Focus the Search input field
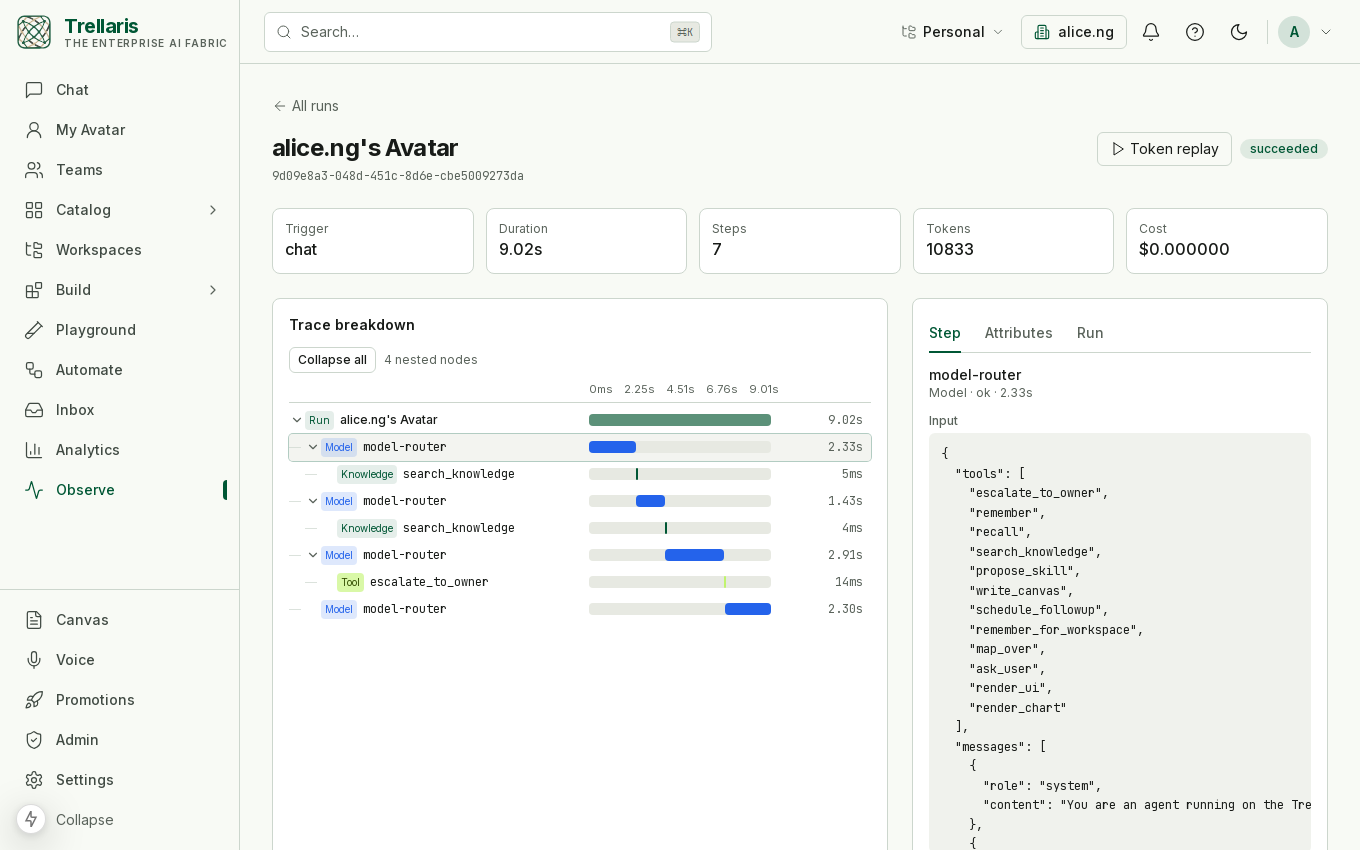This screenshot has height=850, width=1360. coord(488,32)
